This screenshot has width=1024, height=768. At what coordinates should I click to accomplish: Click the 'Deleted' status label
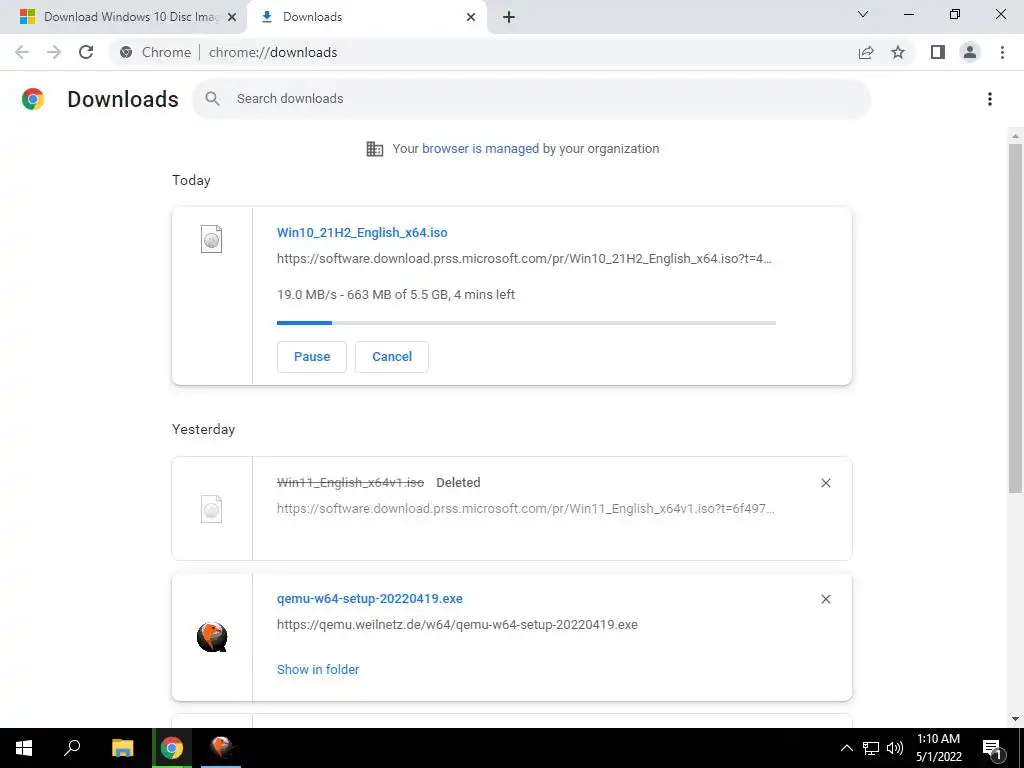458,483
